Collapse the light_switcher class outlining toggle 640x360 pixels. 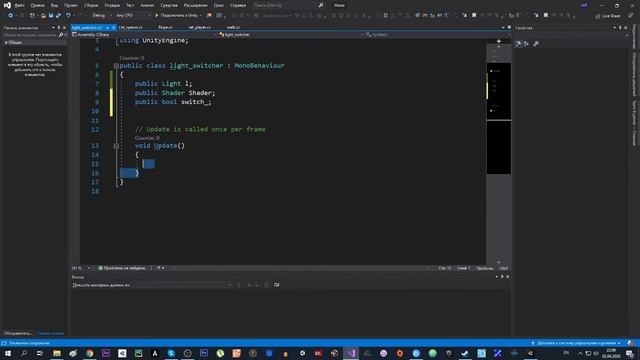(x=116, y=66)
